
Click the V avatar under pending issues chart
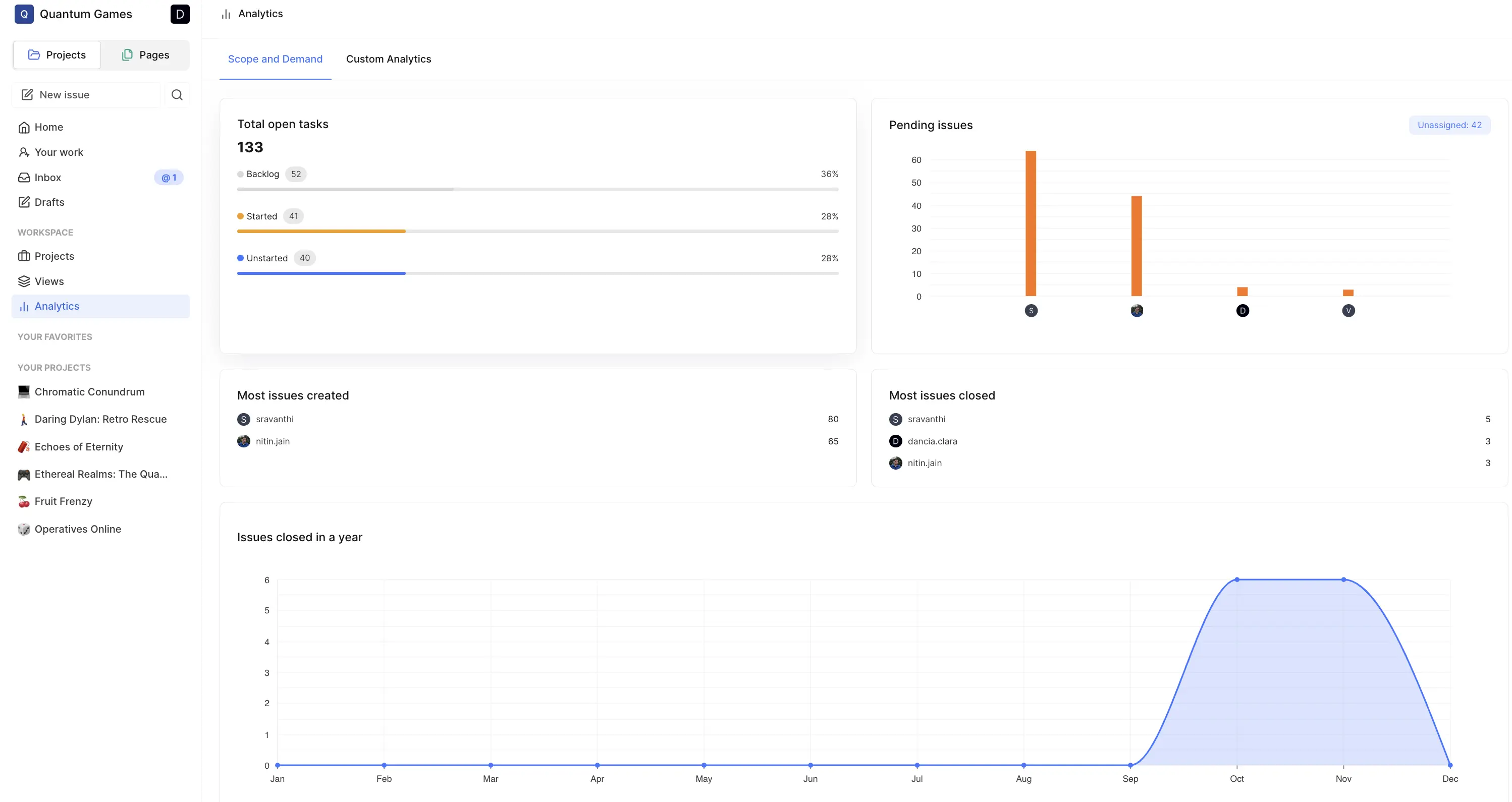point(1349,311)
